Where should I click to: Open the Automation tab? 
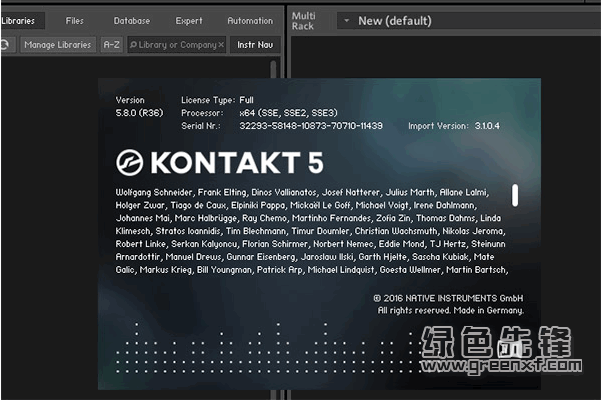[x=250, y=21]
